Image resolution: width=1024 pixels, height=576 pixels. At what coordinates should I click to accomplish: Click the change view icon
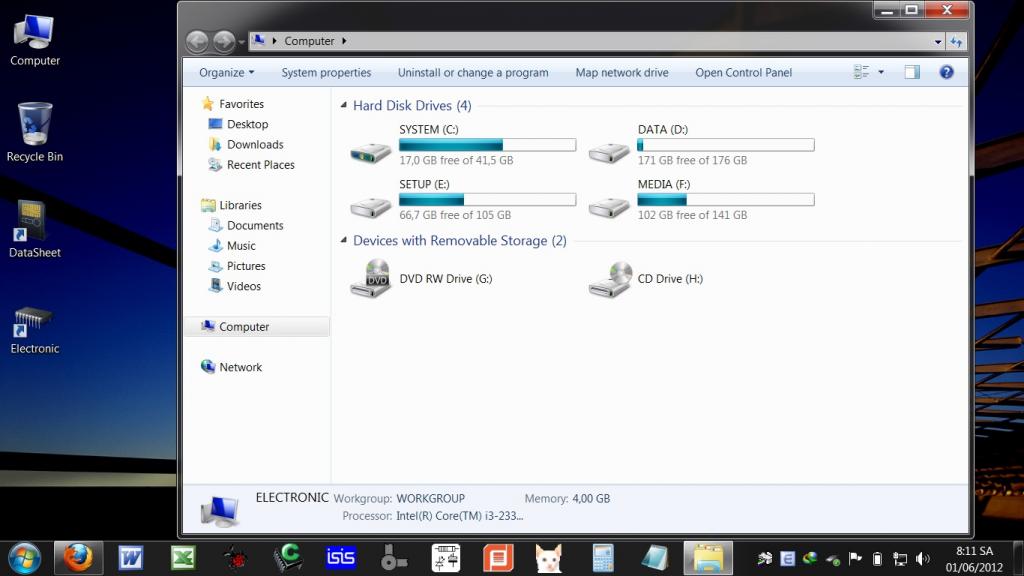tap(861, 72)
